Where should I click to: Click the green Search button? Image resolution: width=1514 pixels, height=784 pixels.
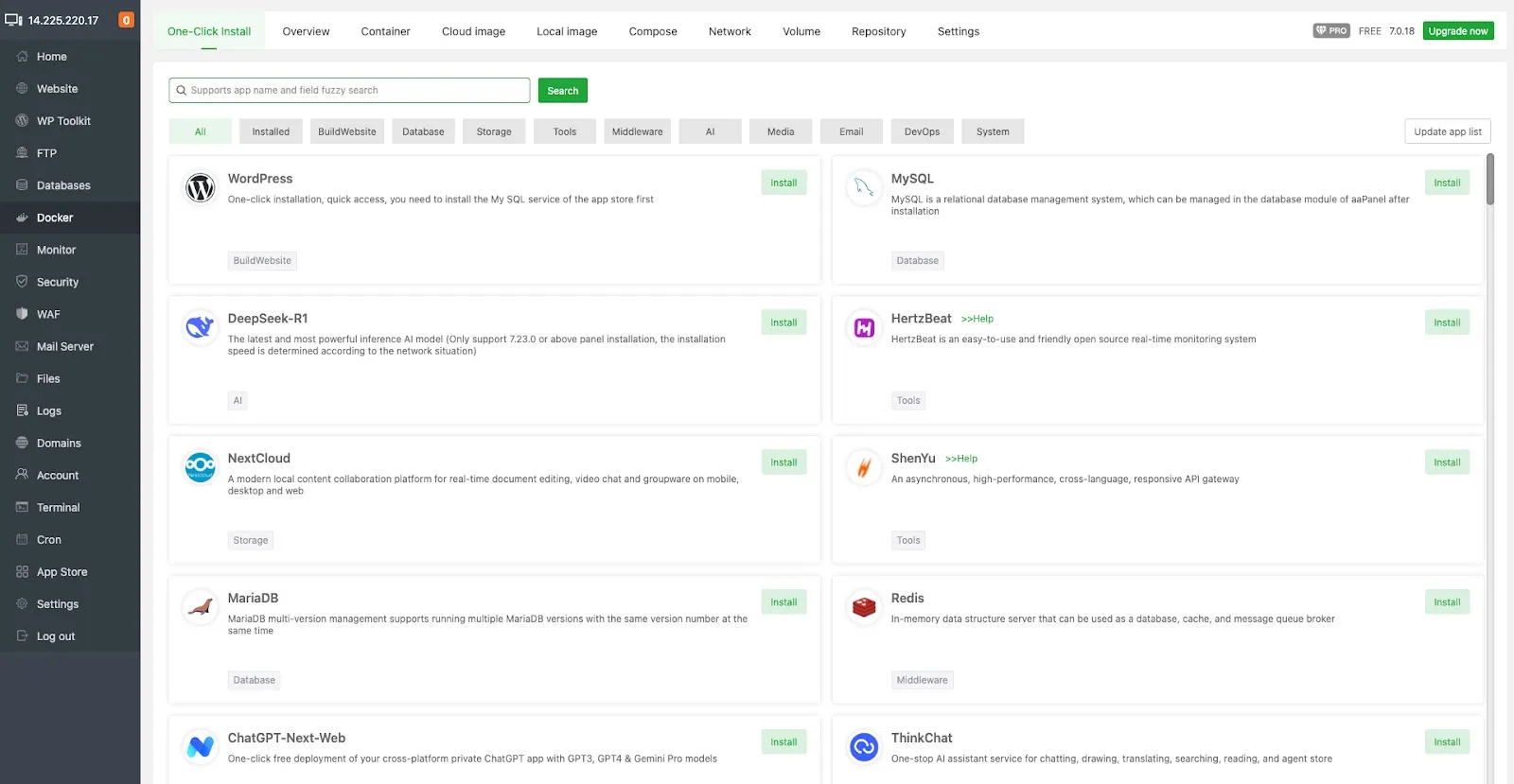click(562, 91)
